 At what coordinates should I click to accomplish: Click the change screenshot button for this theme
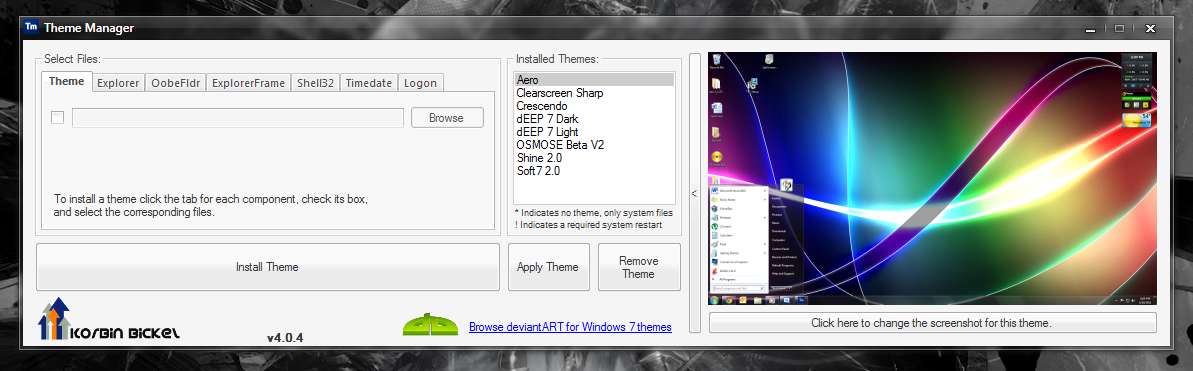click(932, 322)
